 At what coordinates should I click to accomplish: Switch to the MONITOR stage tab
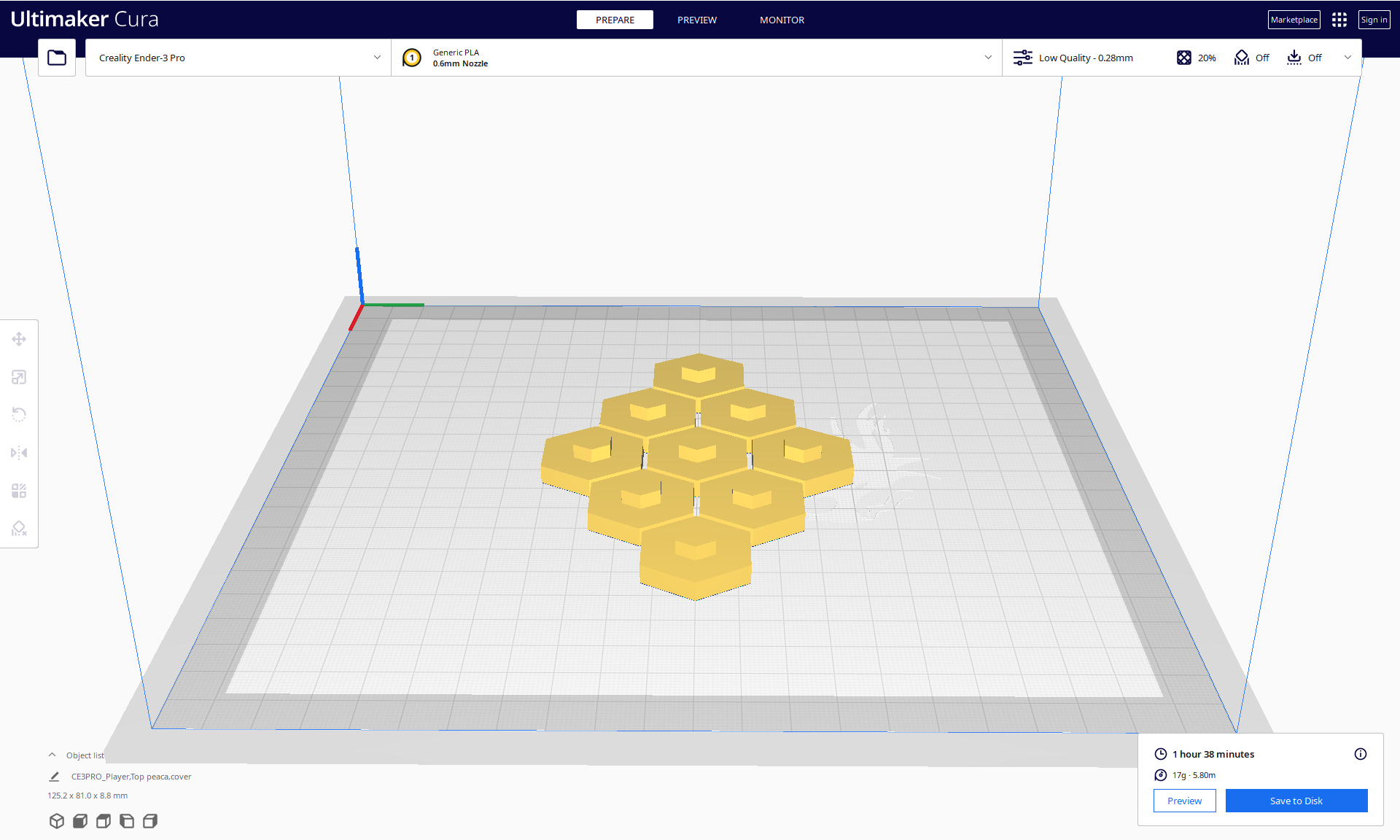coord(782,20)
